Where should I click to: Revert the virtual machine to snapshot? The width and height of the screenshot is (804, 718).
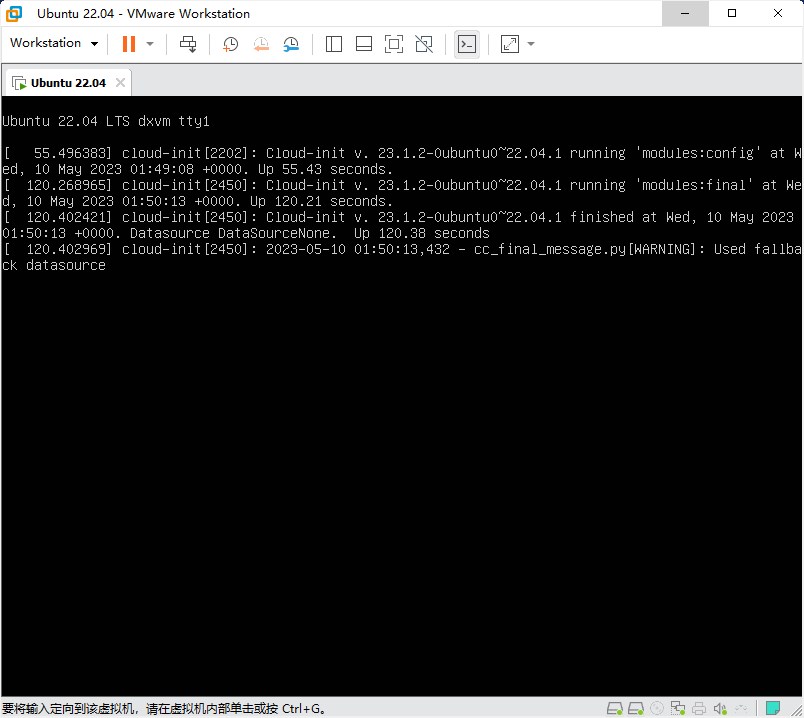261,44
